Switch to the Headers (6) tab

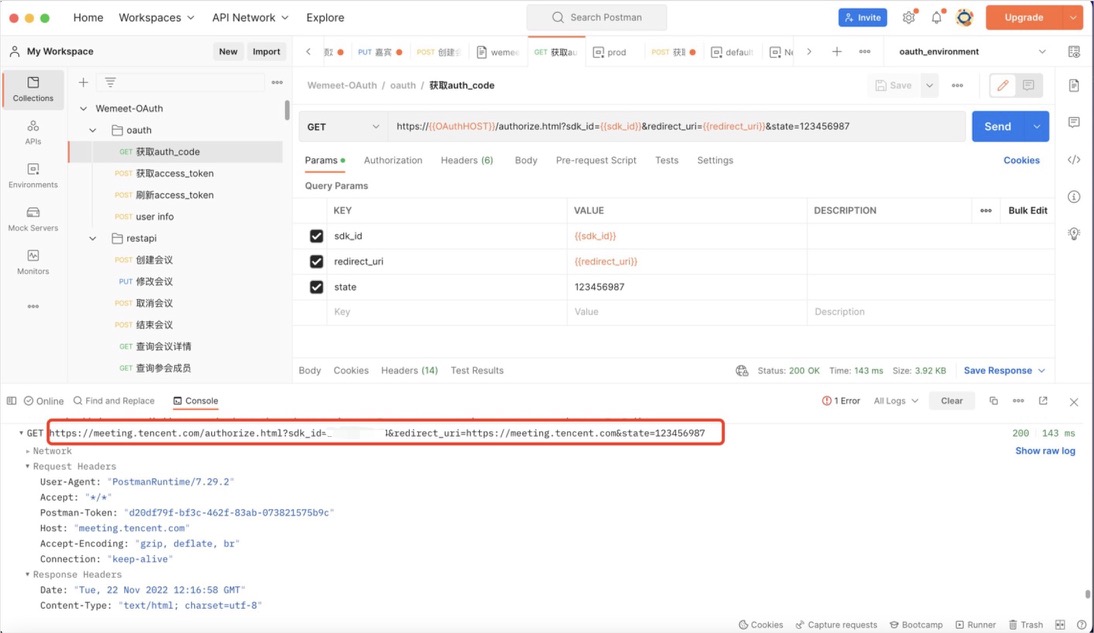[467, 160]
